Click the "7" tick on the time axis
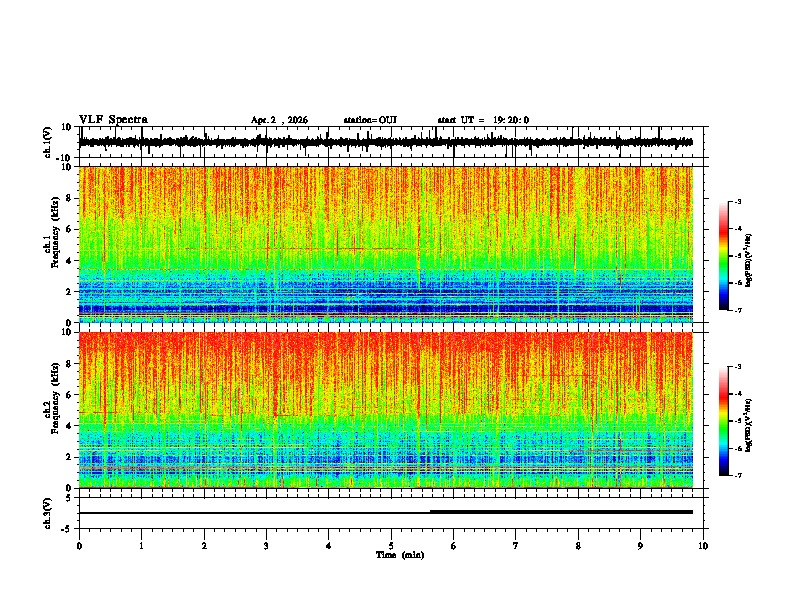792x612 pixels. tap(516, 546)
